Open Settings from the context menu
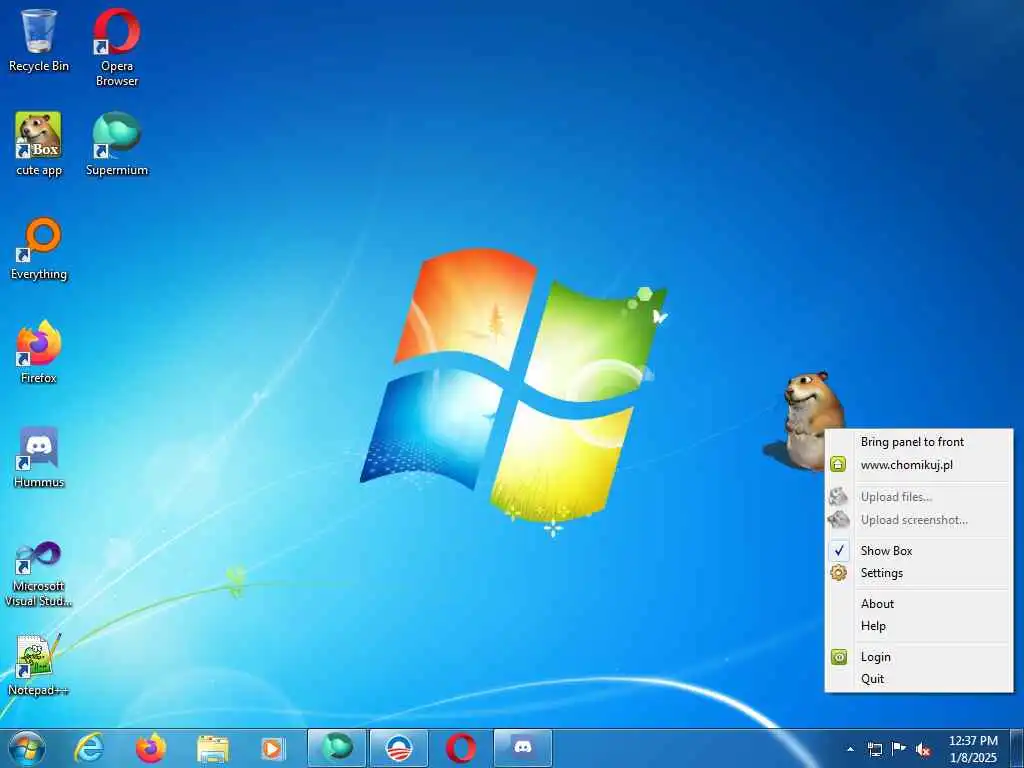This screenshot has height=768, width=1024. (x=919, y=573)
